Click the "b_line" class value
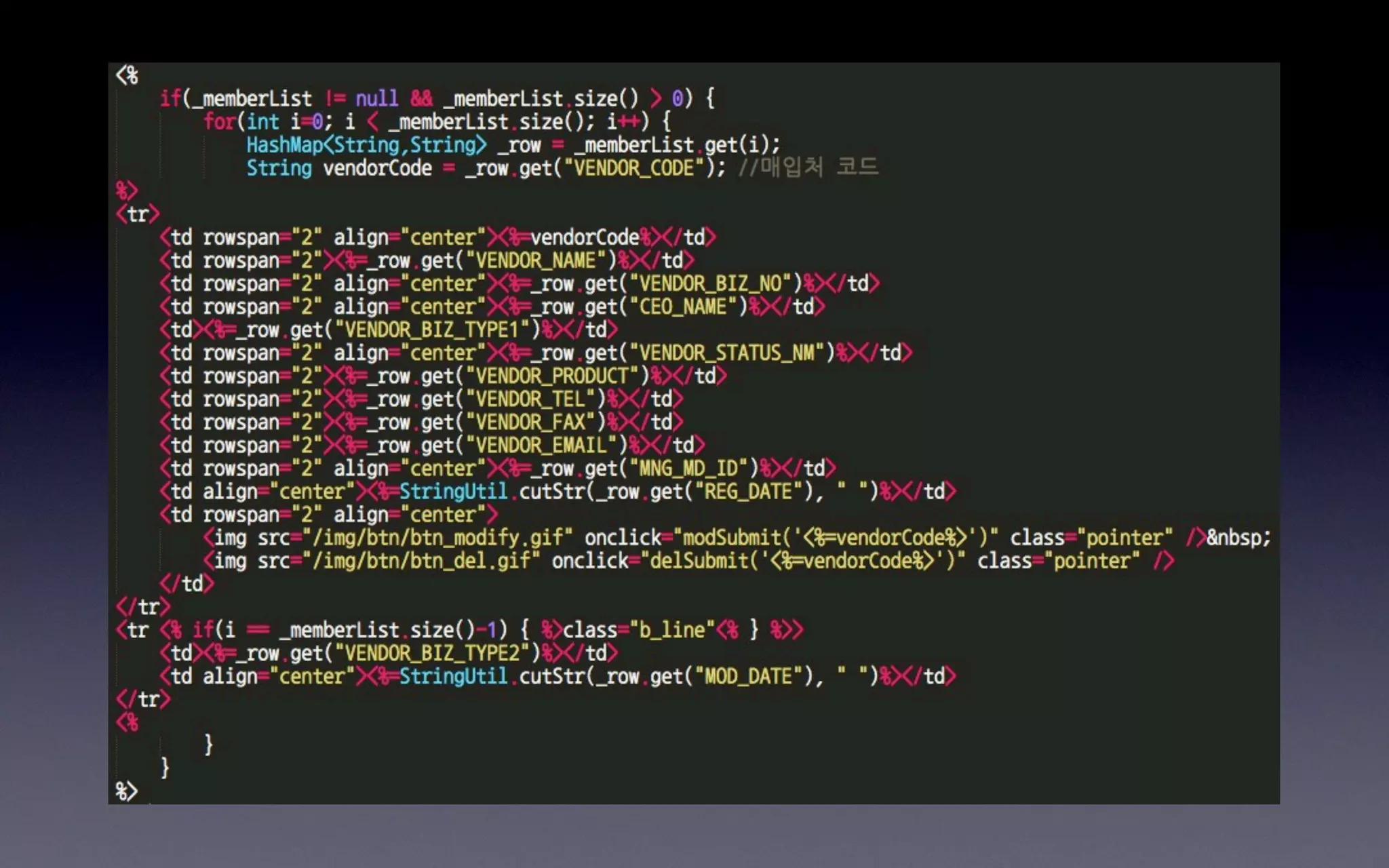 point(672,631)
